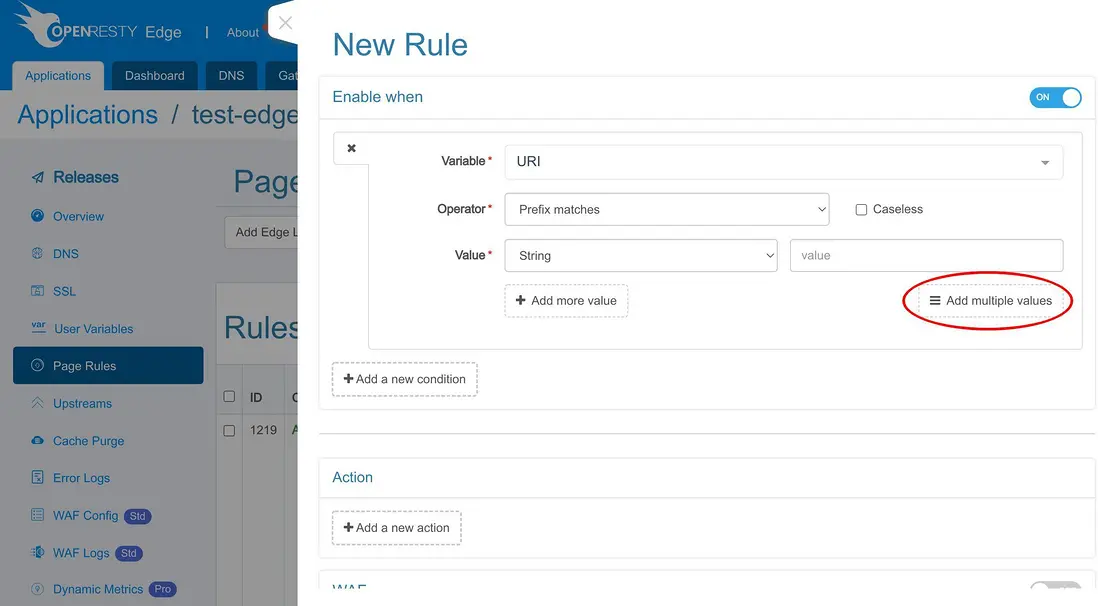Click the Action section heading
1098x606 pixels.
(x=352, y=477)
